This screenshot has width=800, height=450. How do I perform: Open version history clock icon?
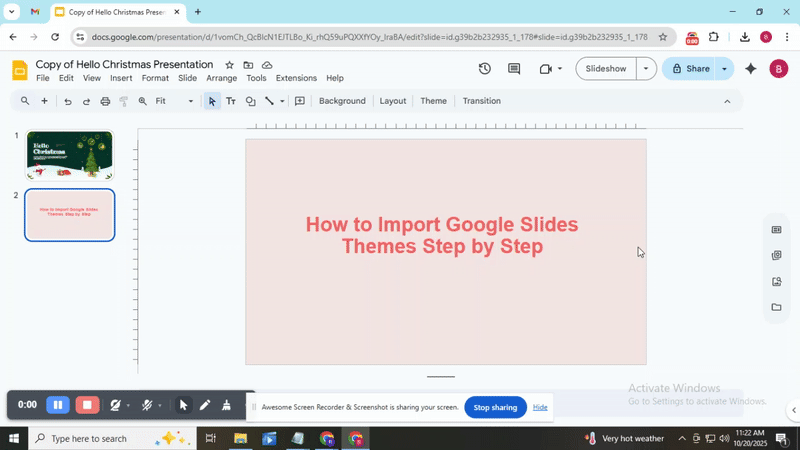485,69
